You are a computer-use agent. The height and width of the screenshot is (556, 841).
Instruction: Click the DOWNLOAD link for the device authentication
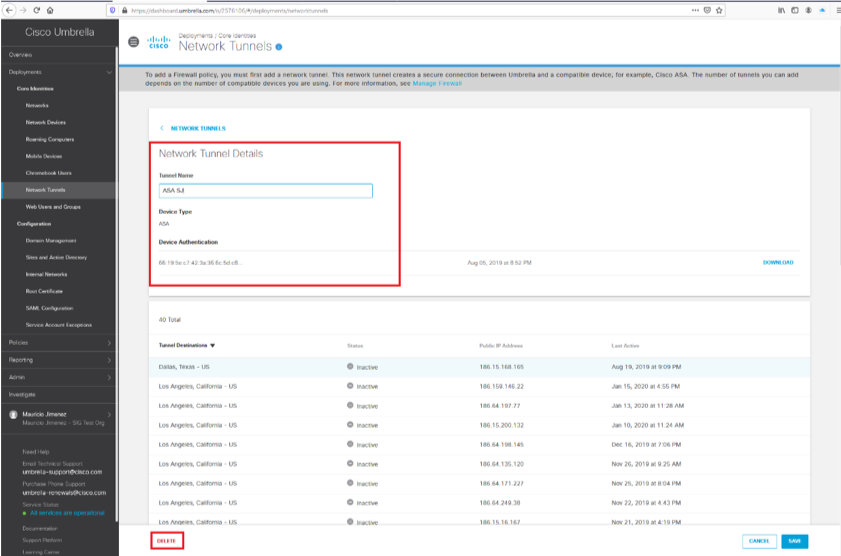tap(778, 263)
